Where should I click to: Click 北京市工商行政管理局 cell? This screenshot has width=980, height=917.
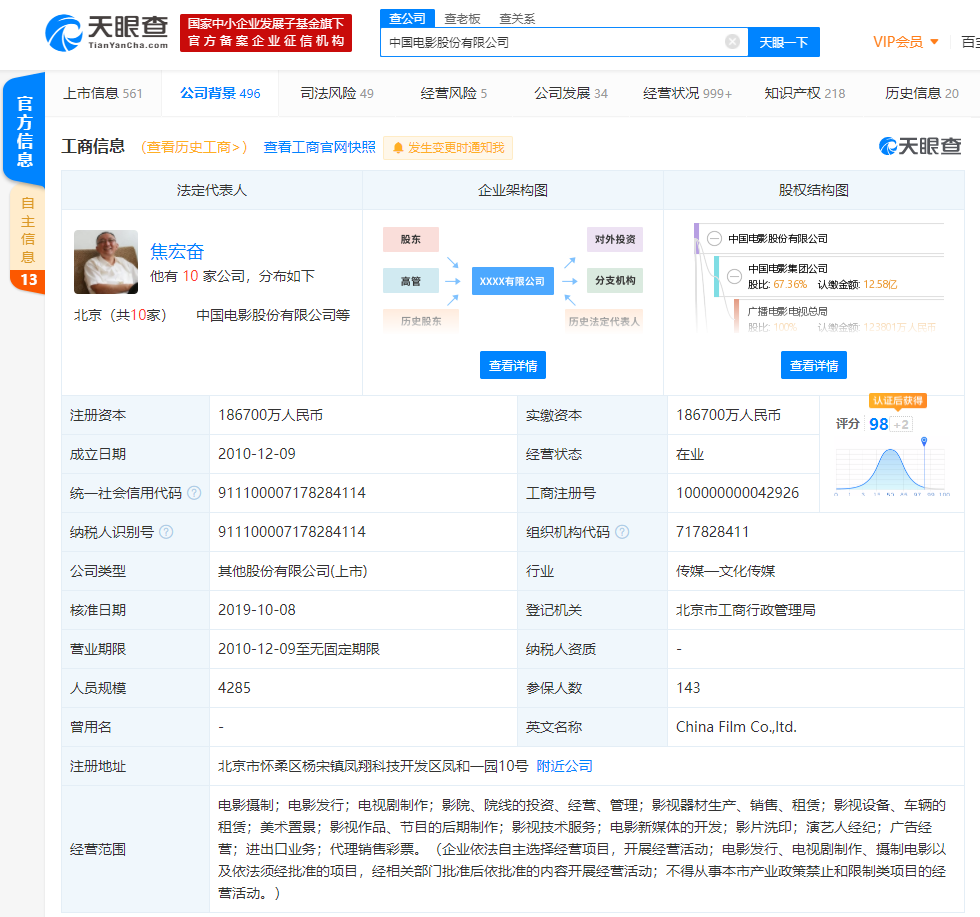746,609
